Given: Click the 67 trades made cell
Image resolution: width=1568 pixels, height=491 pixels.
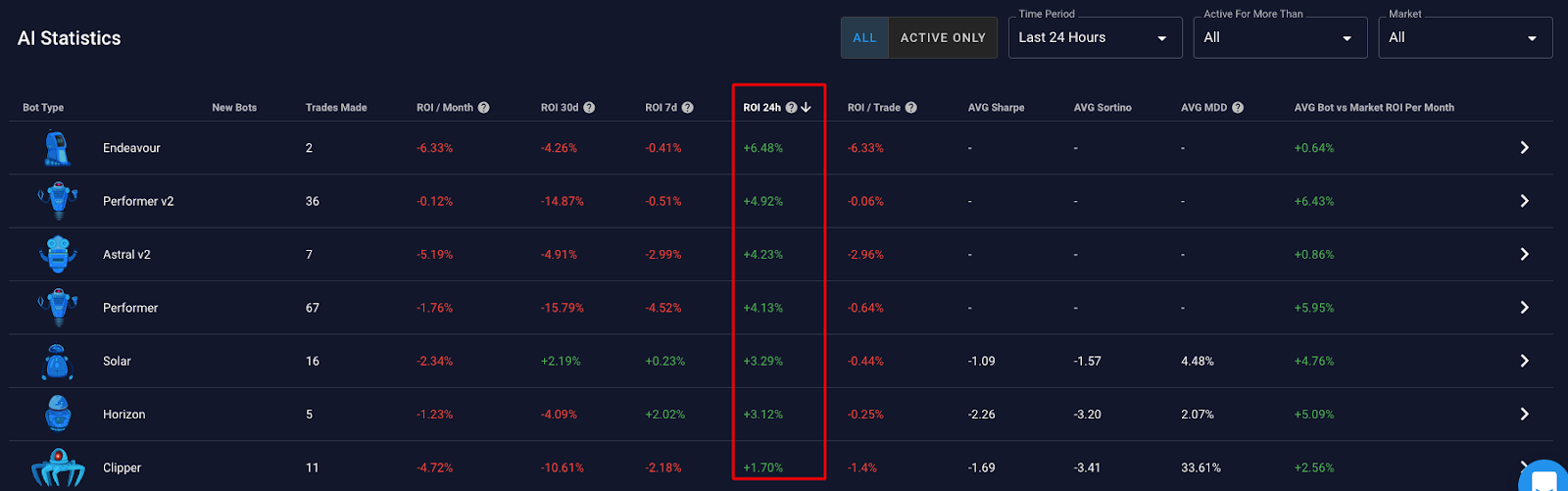Looking at the screenshot, I should click(x=313, y=308).
